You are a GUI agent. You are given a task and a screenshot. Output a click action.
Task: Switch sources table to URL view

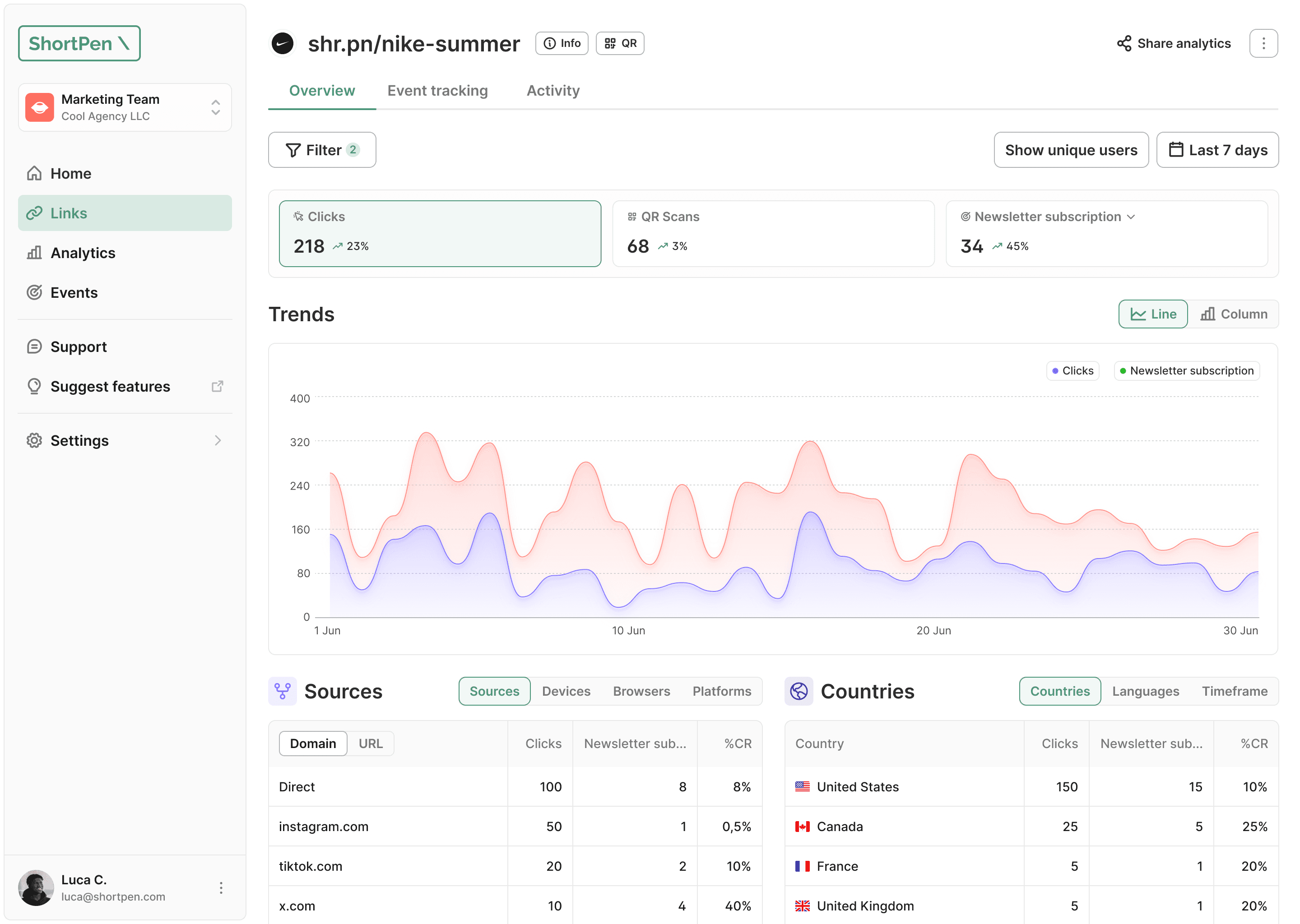pyautogui.click(x=371, y=743)
